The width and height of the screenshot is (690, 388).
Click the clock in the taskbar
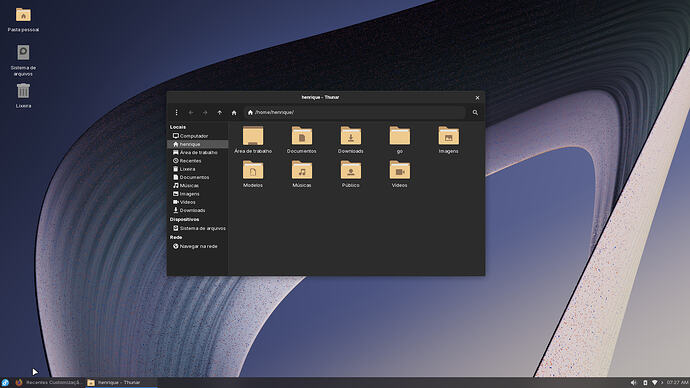point(677,383)
